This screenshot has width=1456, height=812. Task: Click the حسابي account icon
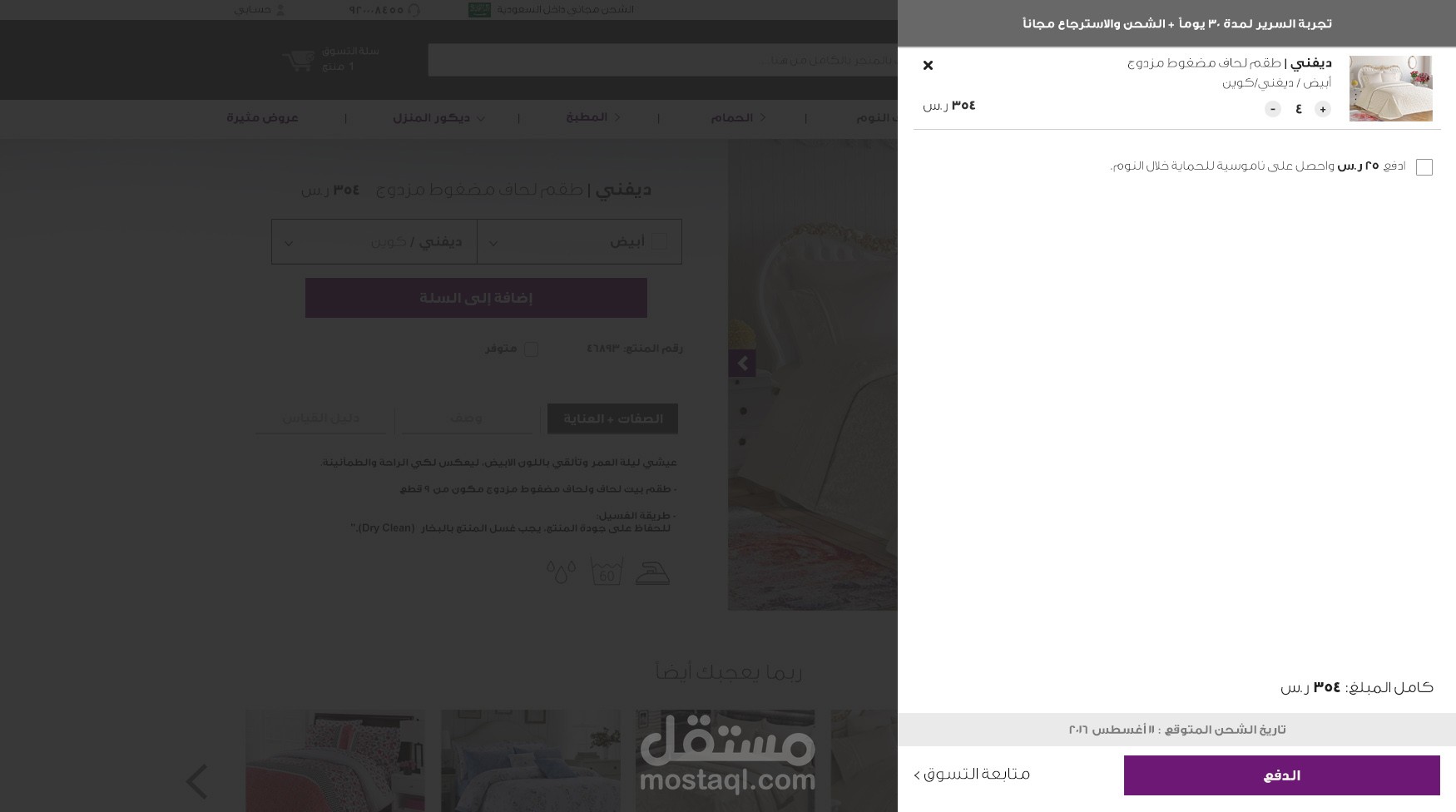280,10
